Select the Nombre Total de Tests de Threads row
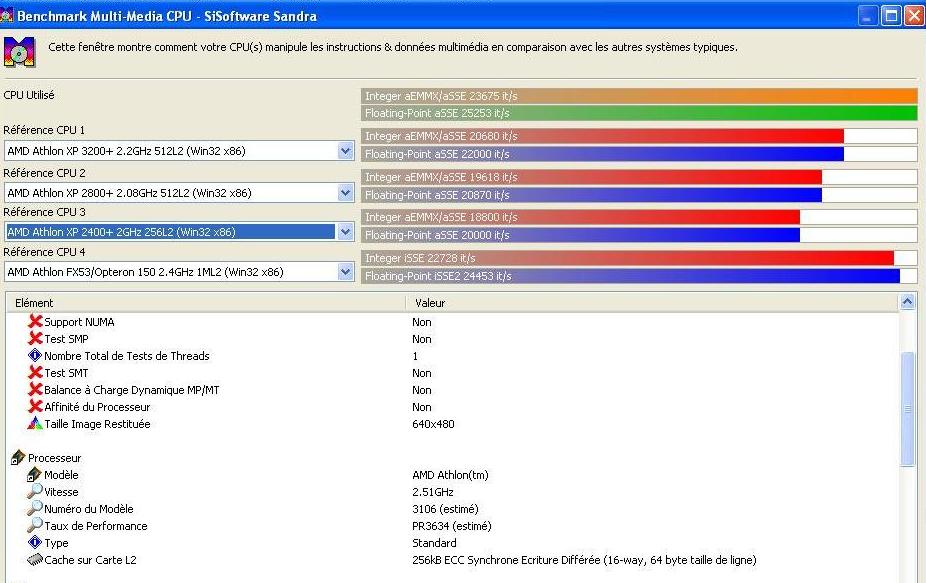This screenshot has height=583, width=926. [126, 356]
